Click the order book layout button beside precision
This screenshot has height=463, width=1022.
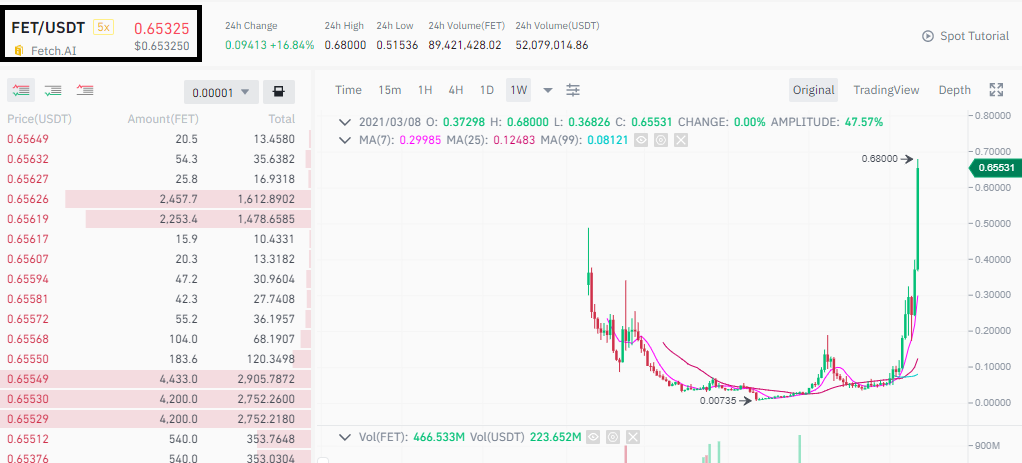(x=279, y=92)
